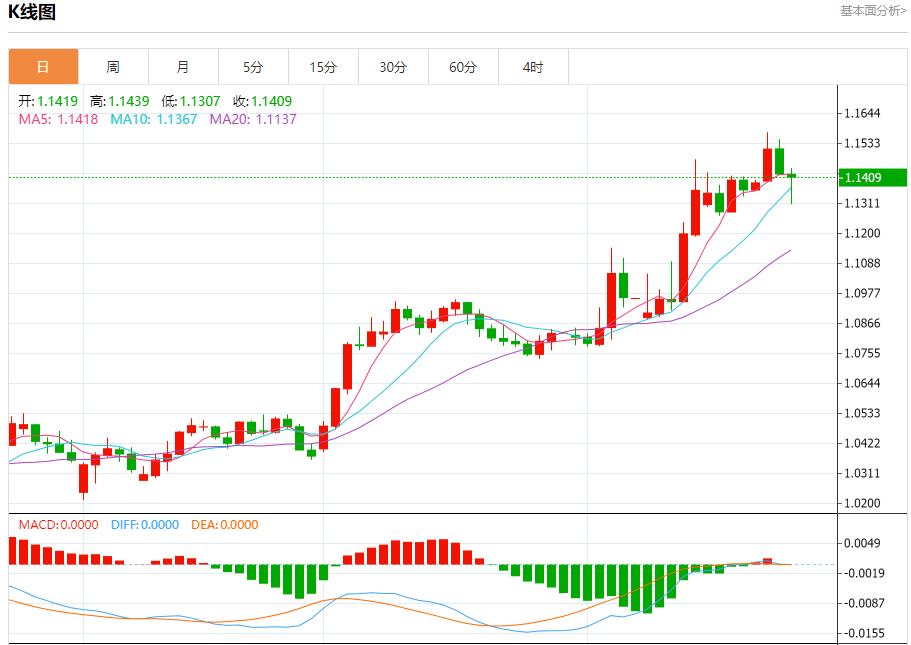The width and height of the screenshot is (911, 645).
Task: Select the 日 daily chart tab
Action: 43,67
